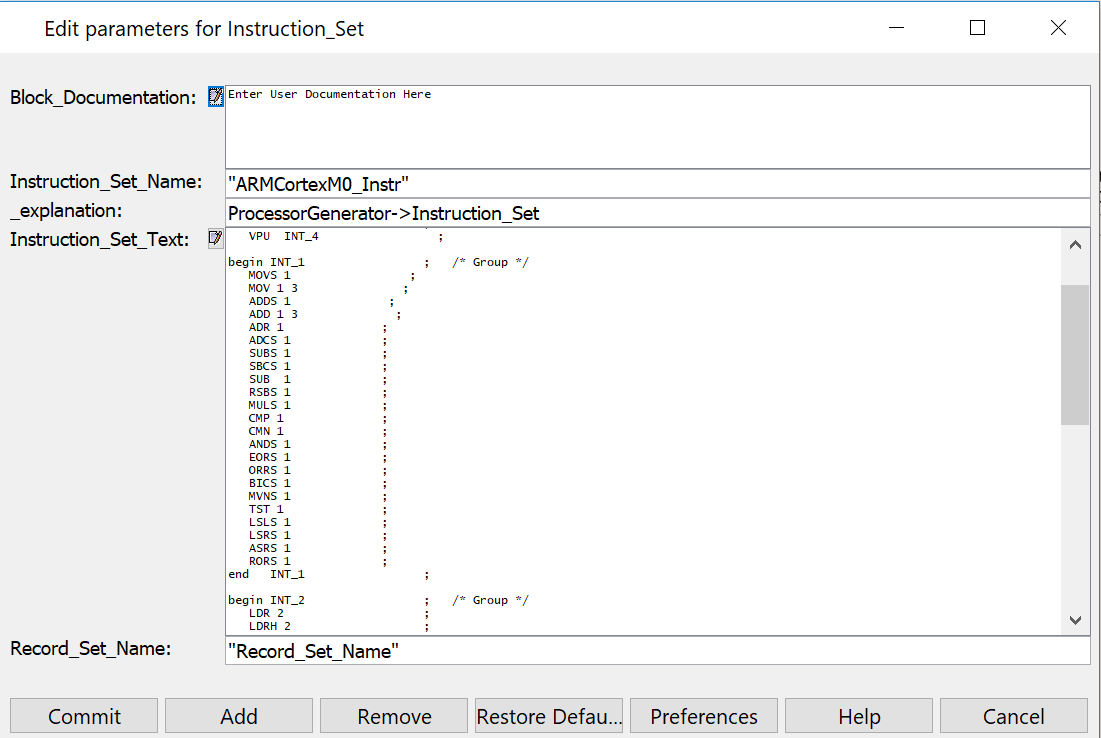Cancel the parameter editing dialog
The image size is (1101, 738).
1013,716
